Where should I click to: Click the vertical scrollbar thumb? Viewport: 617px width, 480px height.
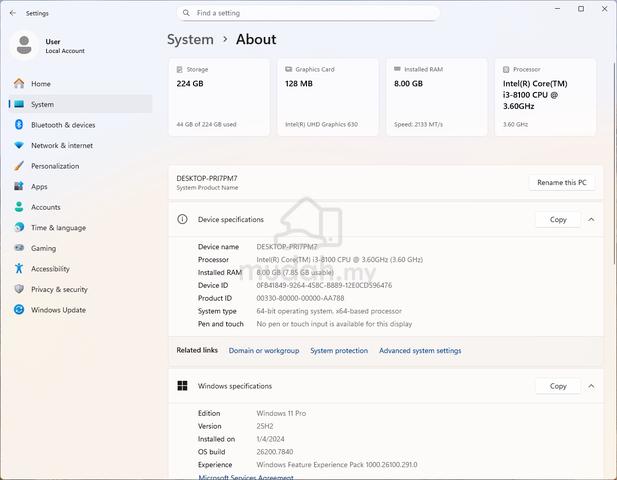[614, 163]
